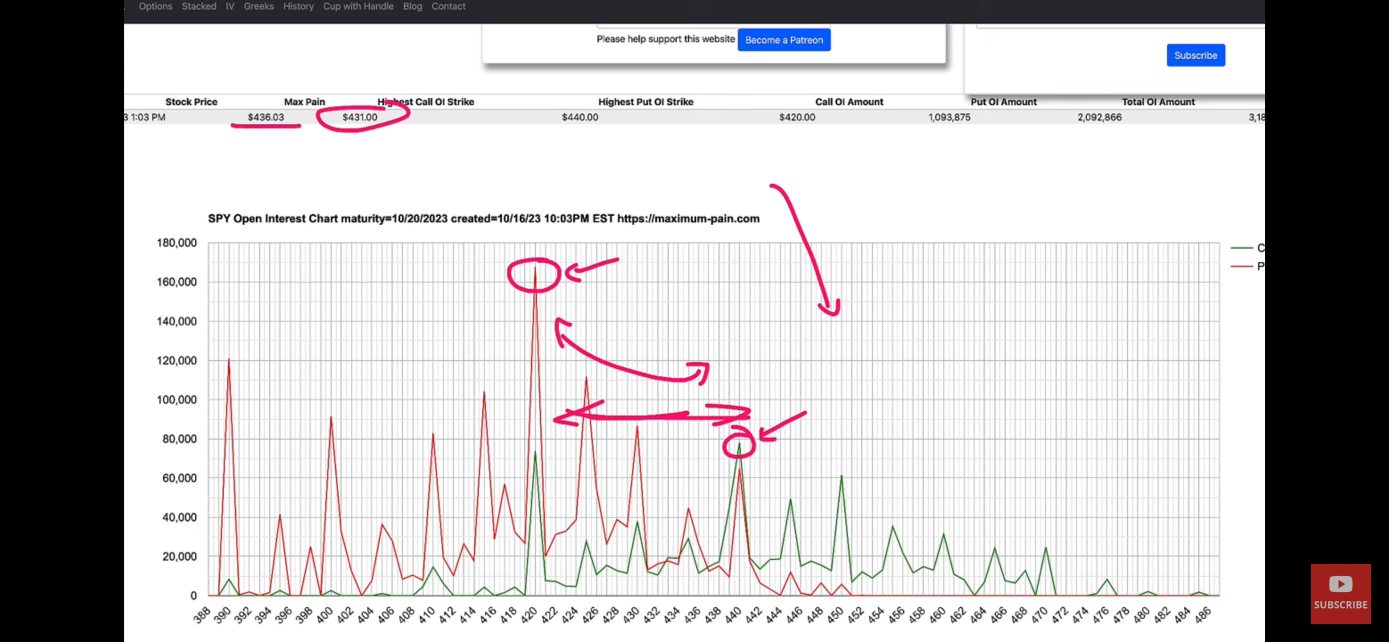The height and width of the screenshot is (642, 1389).
Task: Visit the Blog nav link
Action: click(412, 6)
